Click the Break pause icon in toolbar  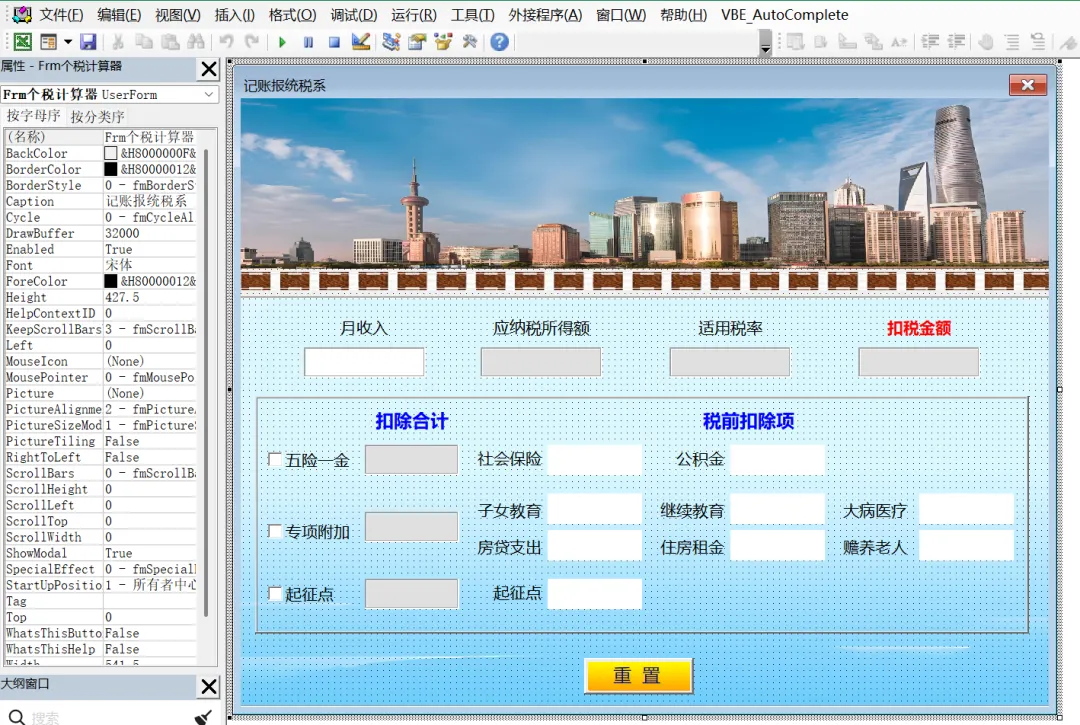point(308,42)
